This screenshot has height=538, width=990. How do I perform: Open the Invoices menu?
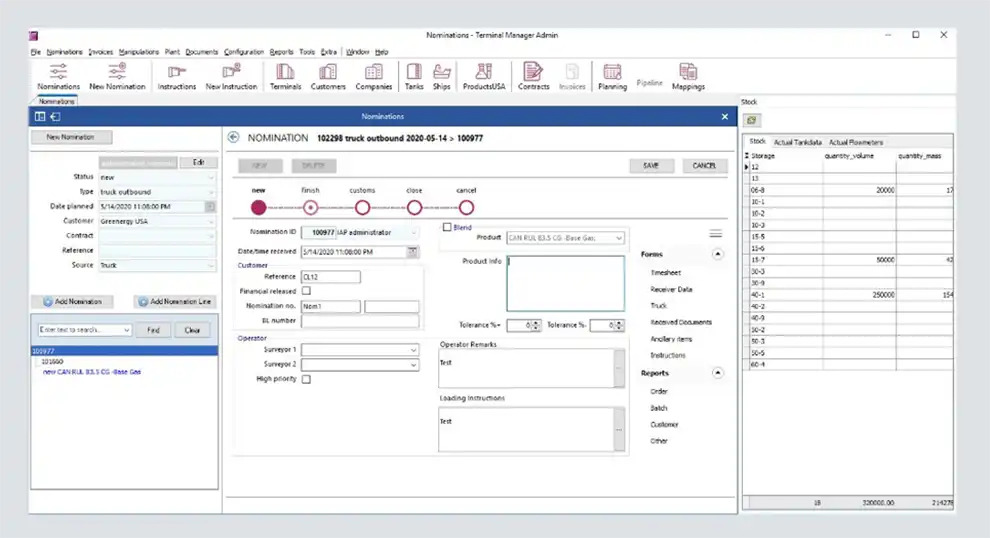point(100,52)
